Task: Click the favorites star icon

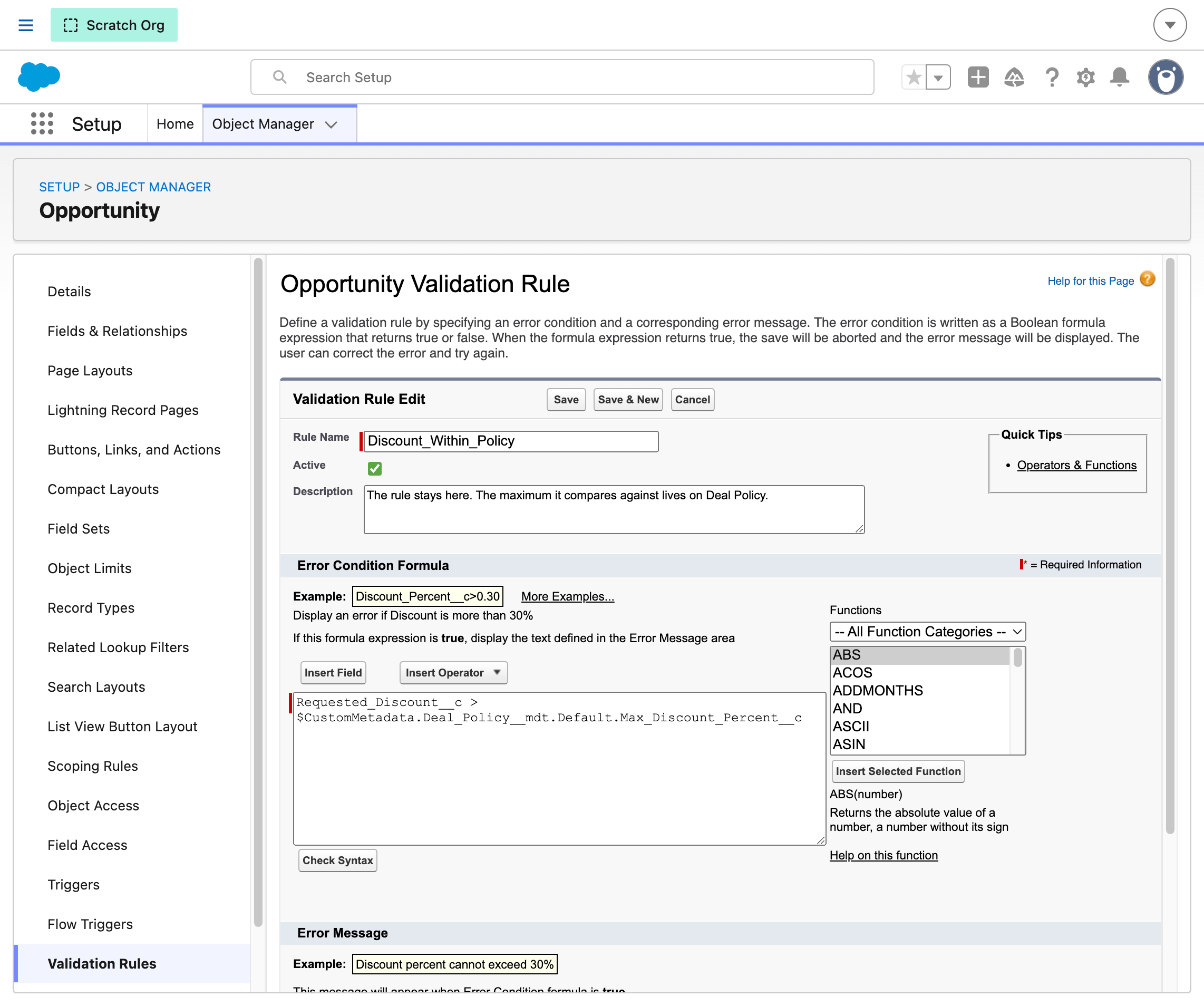Action: coord(914,77)
